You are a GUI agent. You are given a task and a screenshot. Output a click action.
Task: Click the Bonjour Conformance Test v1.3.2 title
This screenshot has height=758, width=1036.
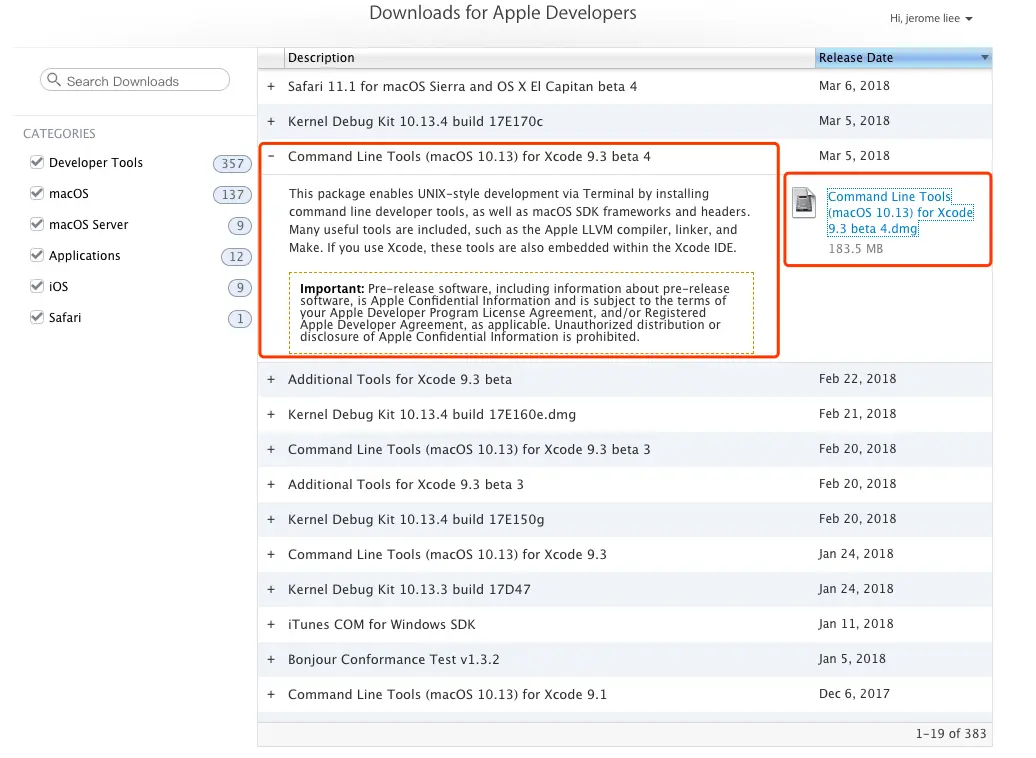point(394,660)
